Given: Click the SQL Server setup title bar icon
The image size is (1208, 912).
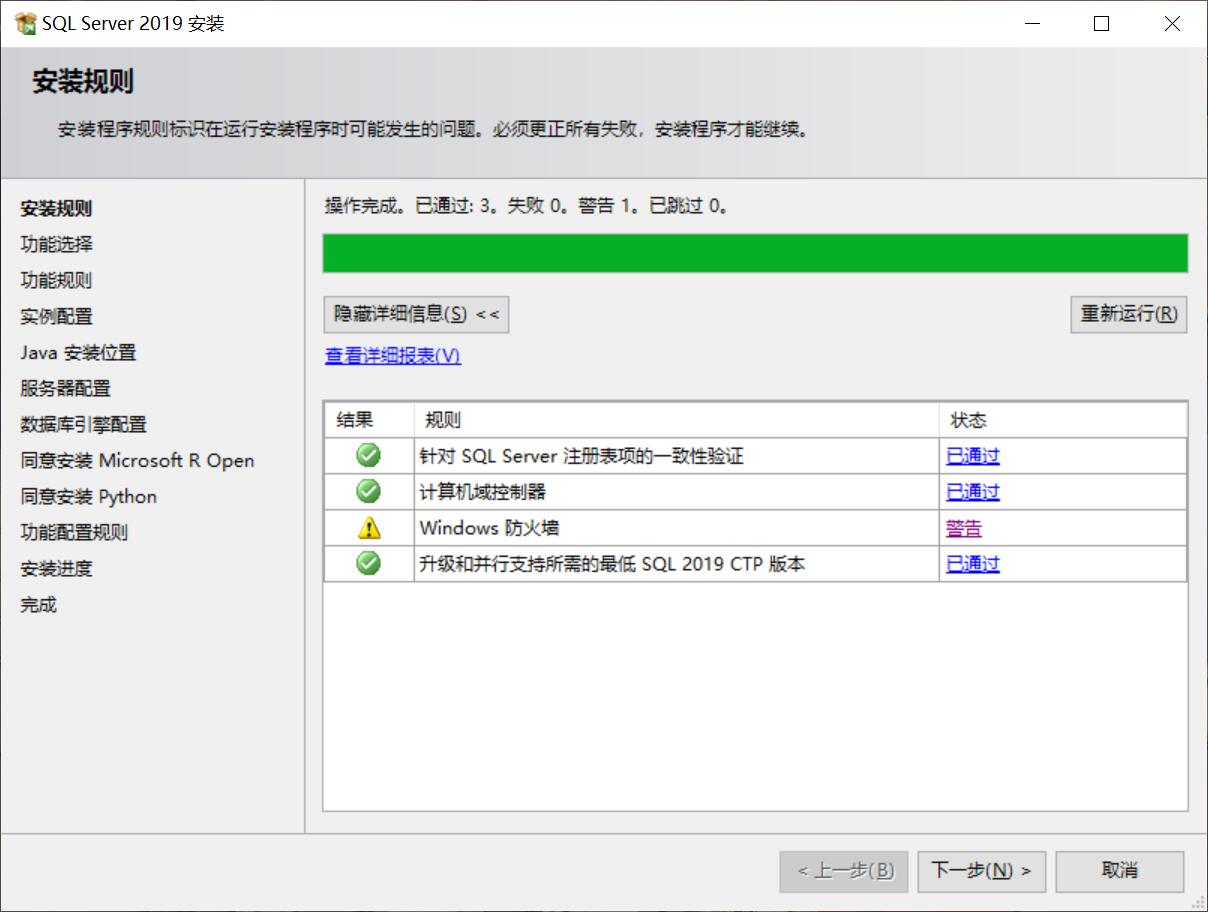Looking at the screenshot, I should pos(25,23).
